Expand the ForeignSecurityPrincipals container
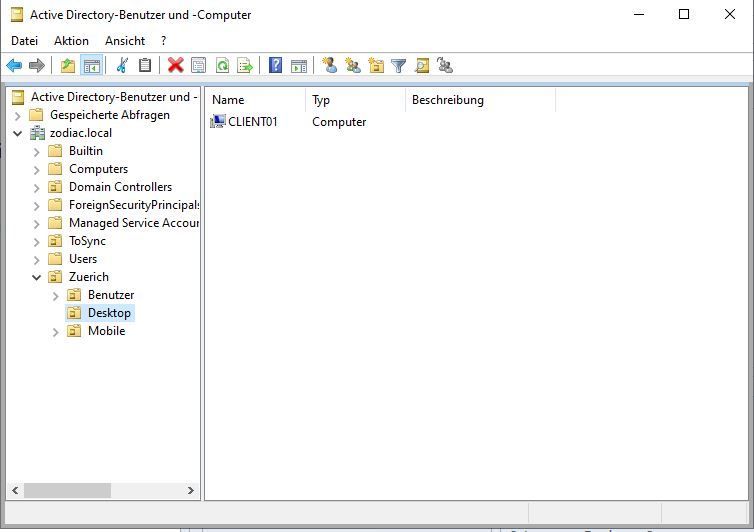Viewport: 754px width, 532px height. [37, 206]
